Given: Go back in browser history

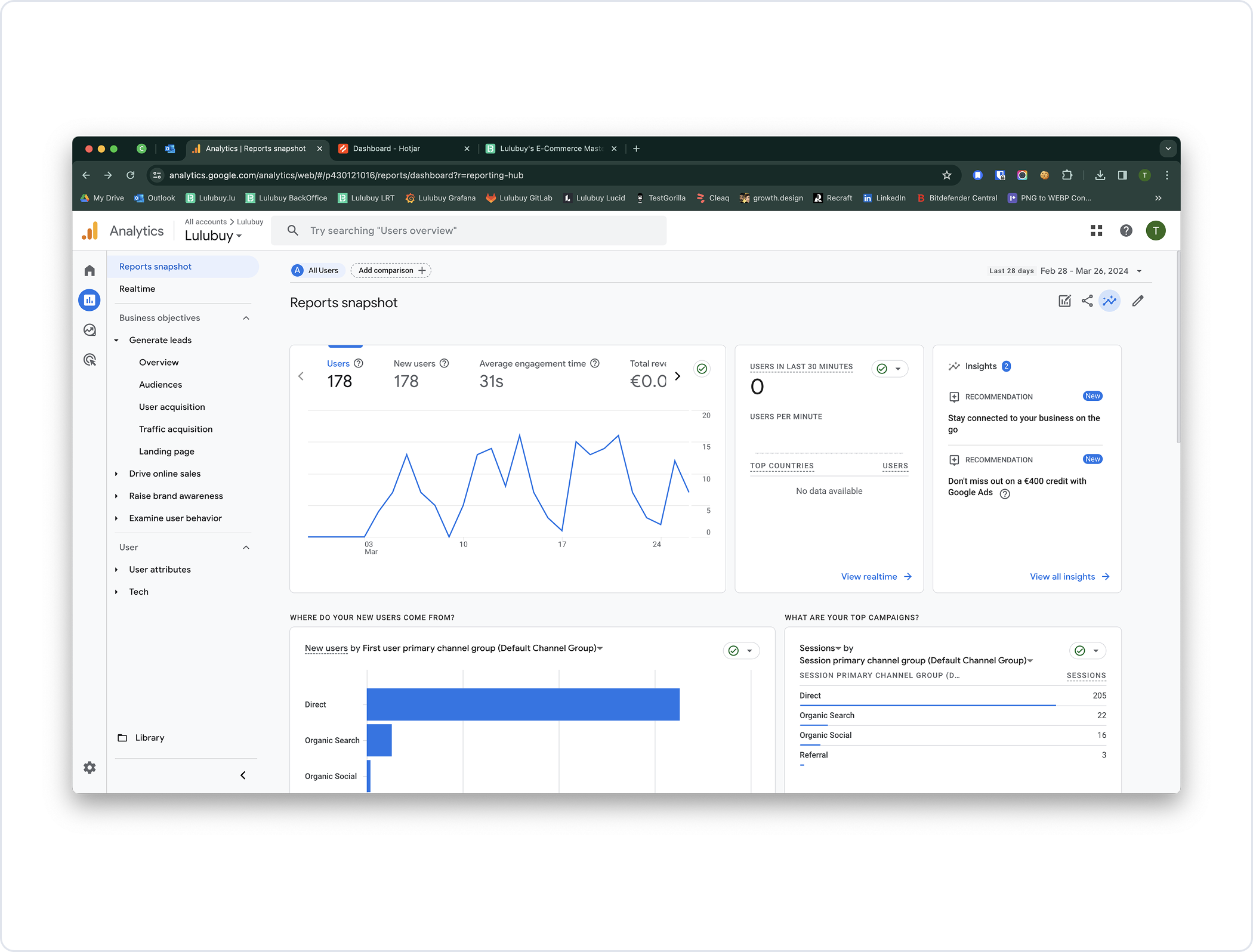Looking at the screenshot, I should (x=86, y=175).
